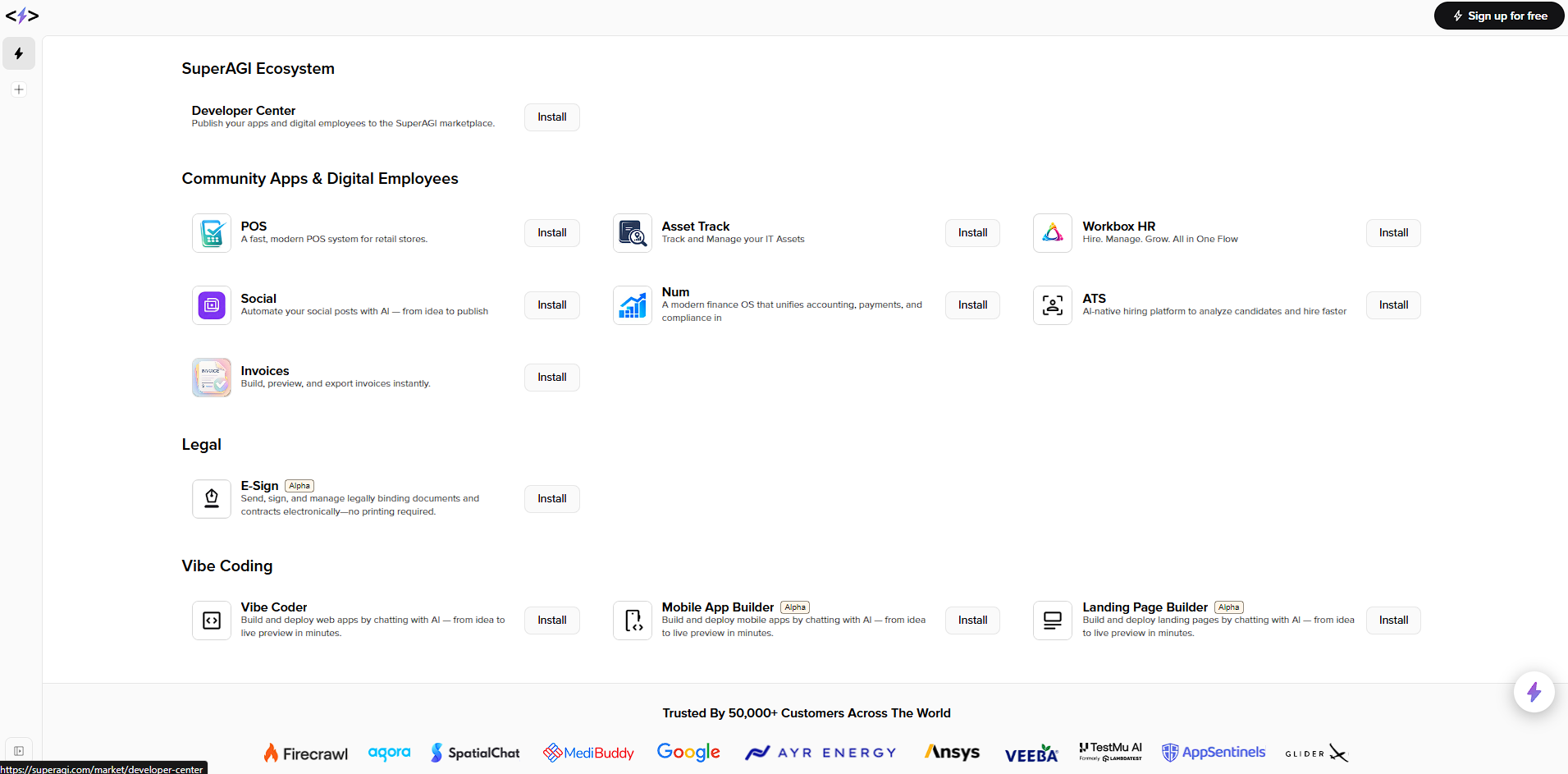Install the E-Sign app
Image resolution: width=1568 pixels, height=774 pixels.
coord(552,499)
